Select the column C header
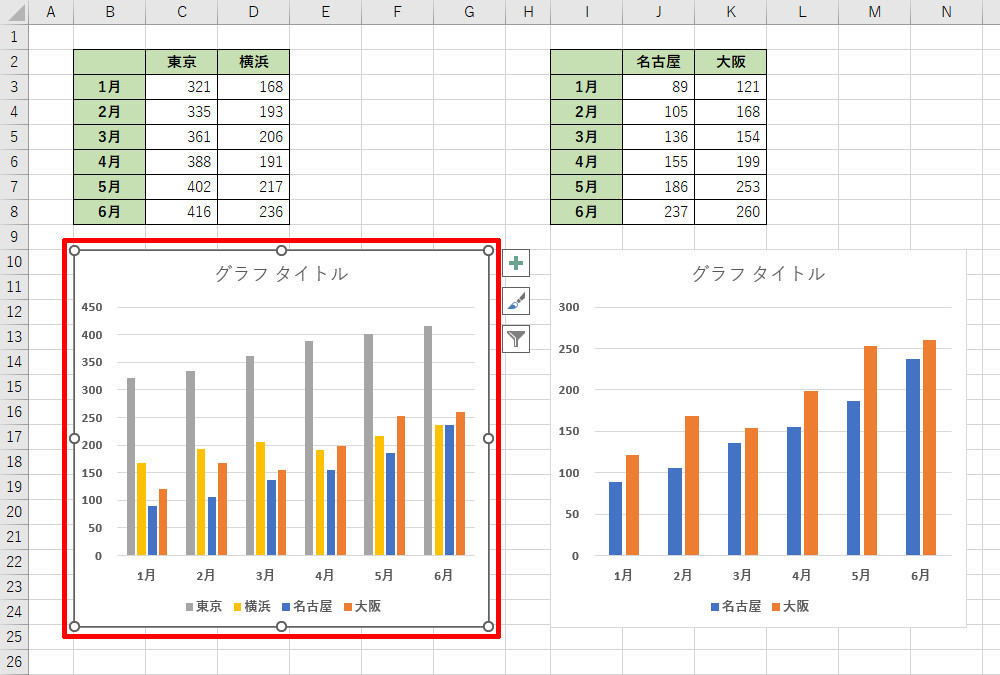This screenshot has height=675, width=1000. 181,12
